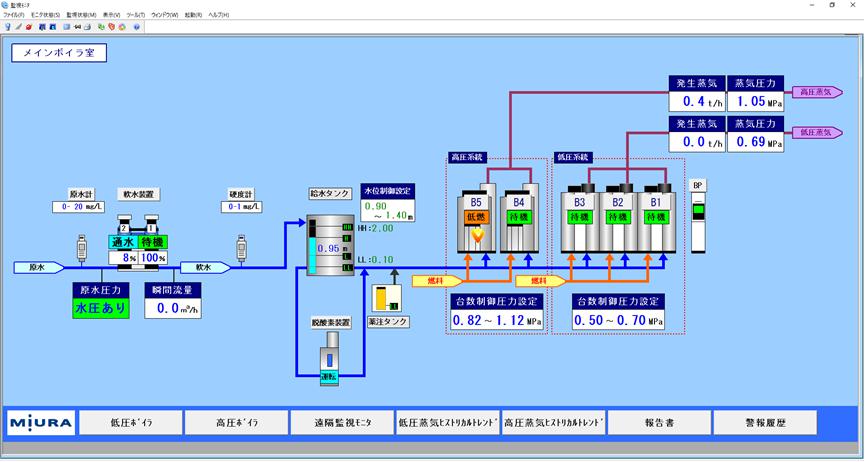865x462 pixels.
Task: Click the first toolbar icon on the left
Action: 8,26
